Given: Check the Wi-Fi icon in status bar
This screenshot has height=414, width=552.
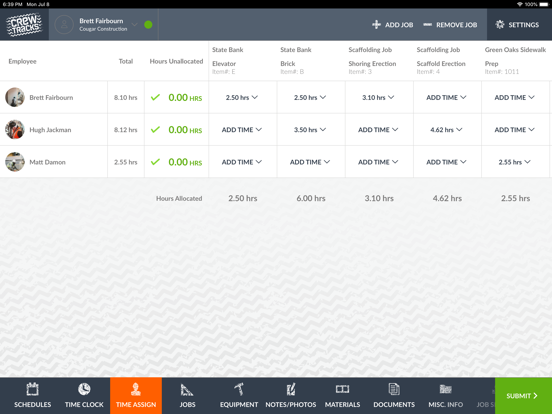Looking at the screenshot, I should point(520,4).
